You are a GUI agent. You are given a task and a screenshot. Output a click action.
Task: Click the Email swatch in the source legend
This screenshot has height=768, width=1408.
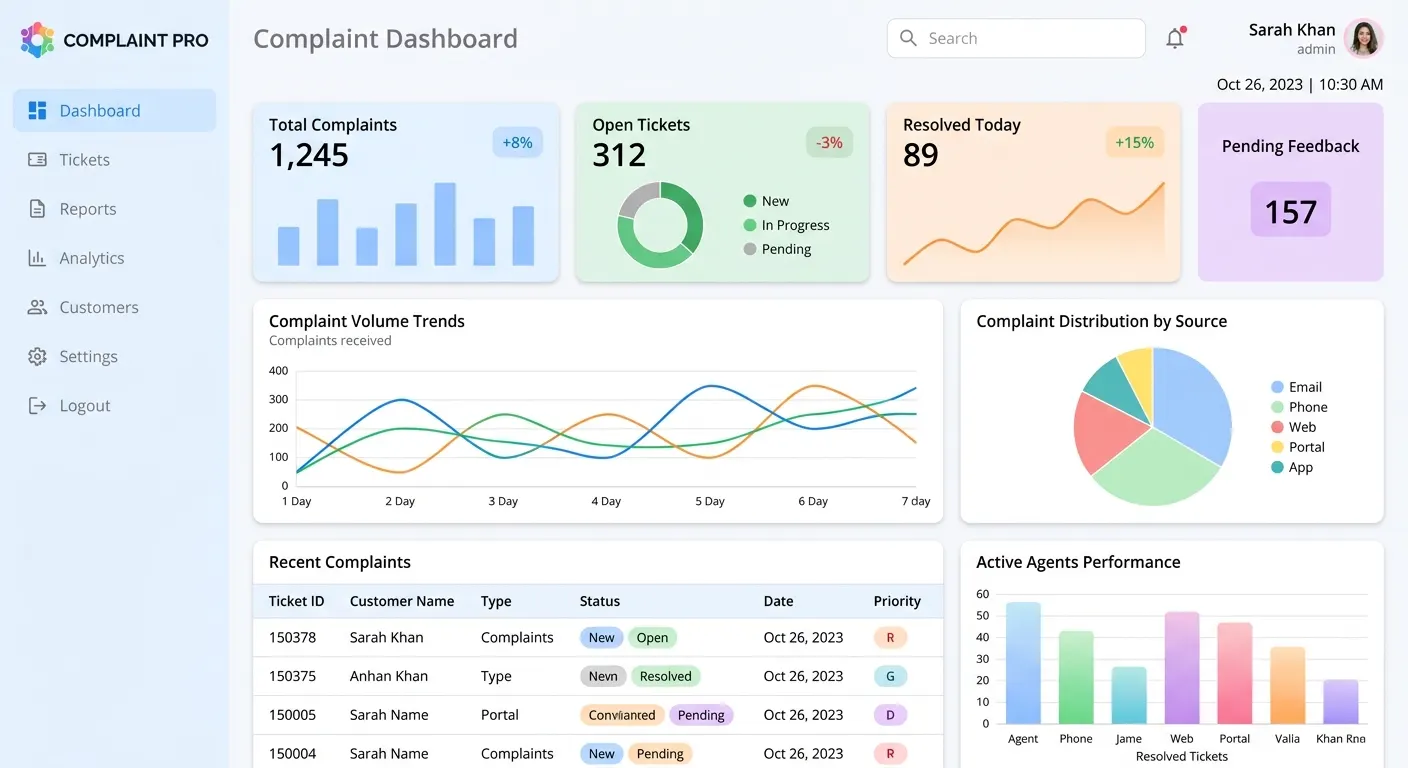coord(1277,387)
